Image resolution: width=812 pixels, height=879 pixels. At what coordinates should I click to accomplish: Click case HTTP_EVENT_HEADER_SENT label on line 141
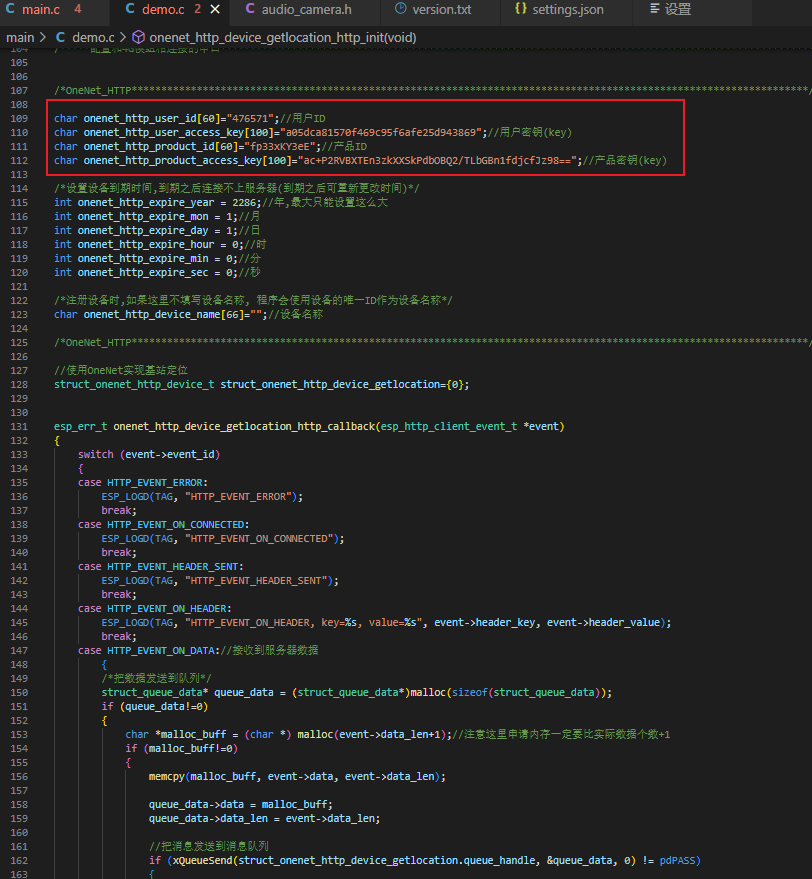pyautogui.click(x=161, y=567)
